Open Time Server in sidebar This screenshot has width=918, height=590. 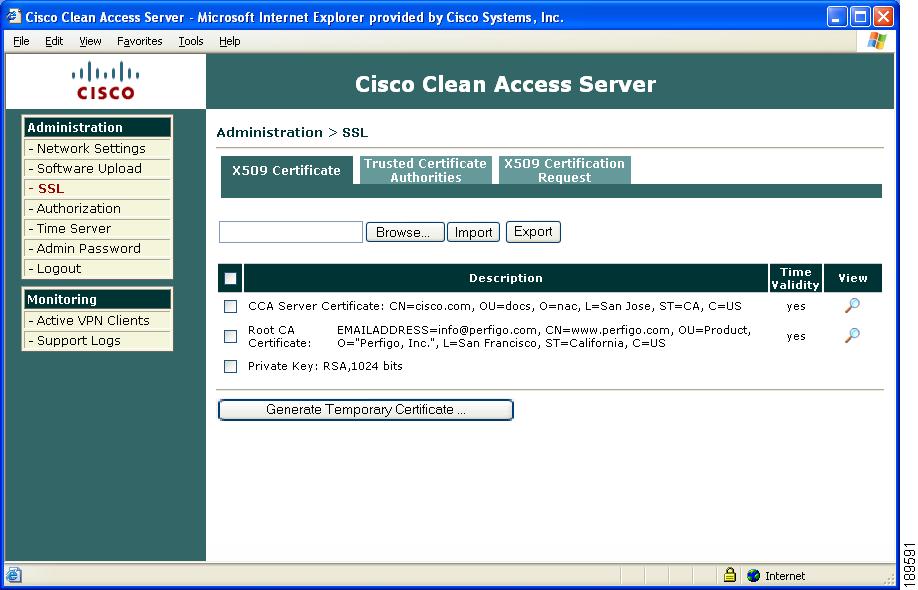pyautogui.click(x=97, y=228)
